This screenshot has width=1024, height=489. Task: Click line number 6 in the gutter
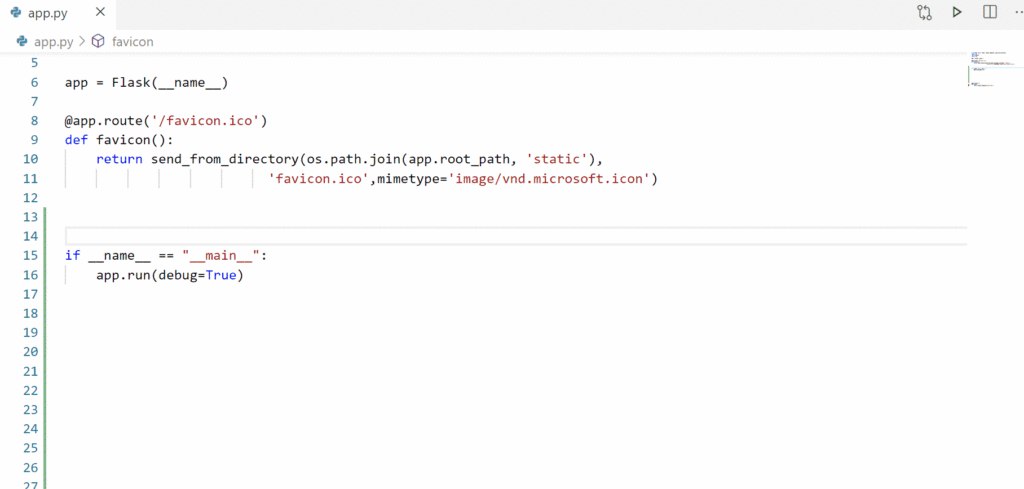tap(34, 82)
